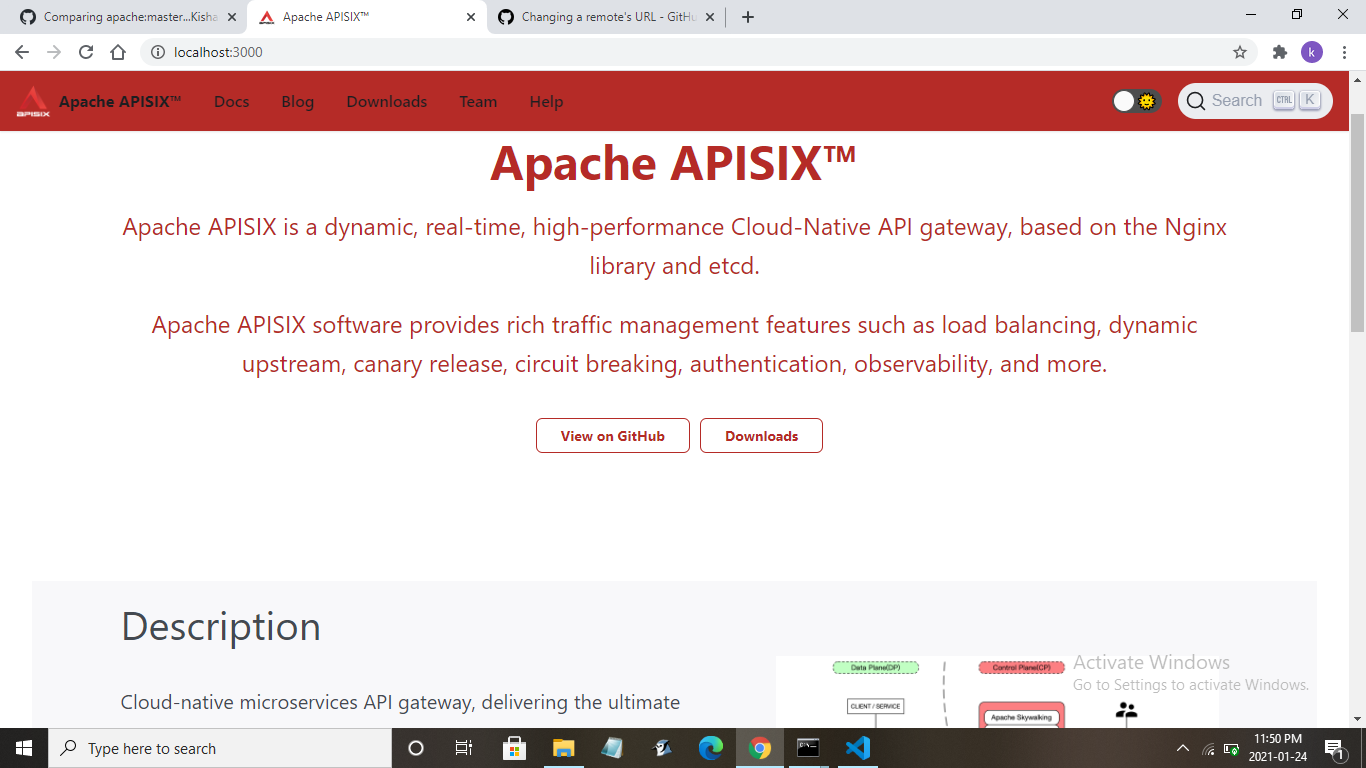
Task: Open Microsoft Edge from taskbar
Action: tap(711, 748)
